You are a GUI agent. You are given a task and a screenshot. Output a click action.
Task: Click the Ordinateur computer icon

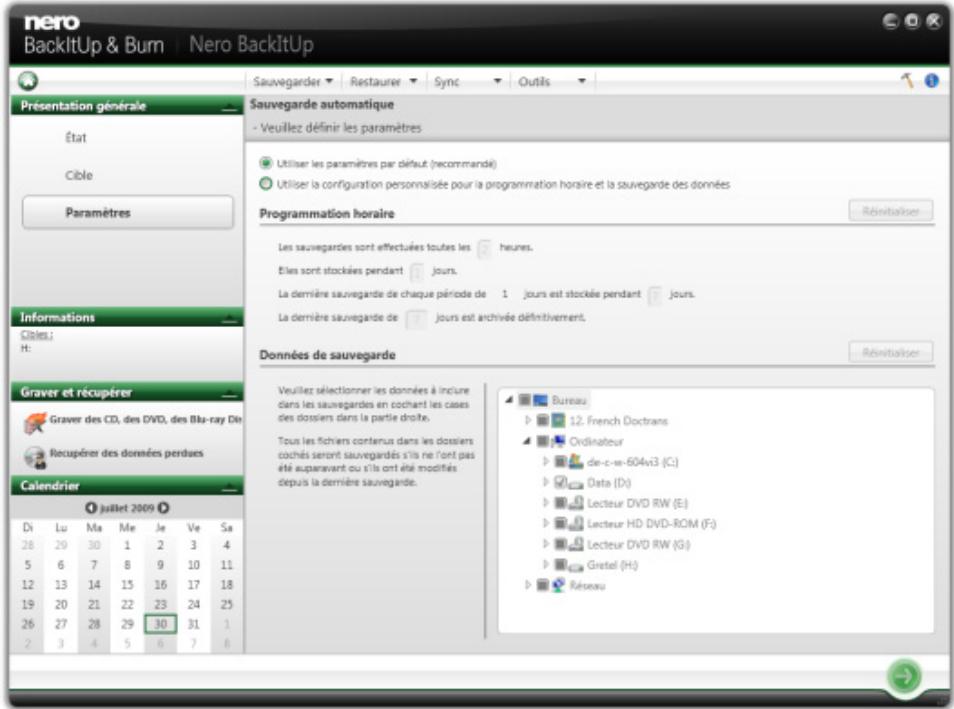coord(558,441)
